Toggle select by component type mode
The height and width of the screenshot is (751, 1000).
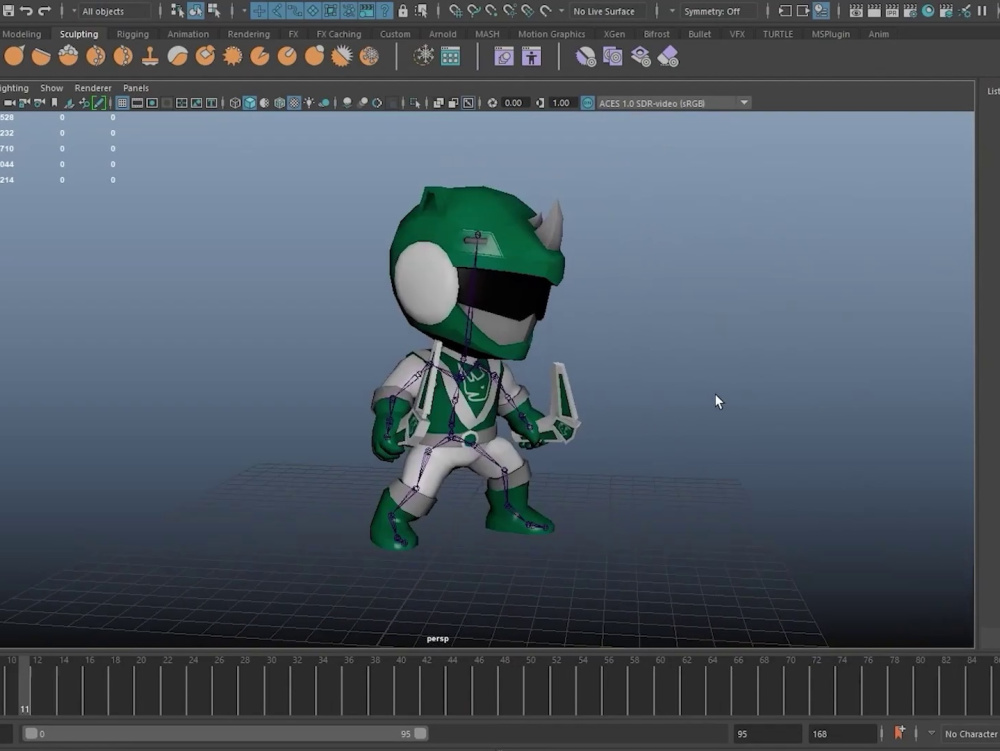(x=214, y=10)
